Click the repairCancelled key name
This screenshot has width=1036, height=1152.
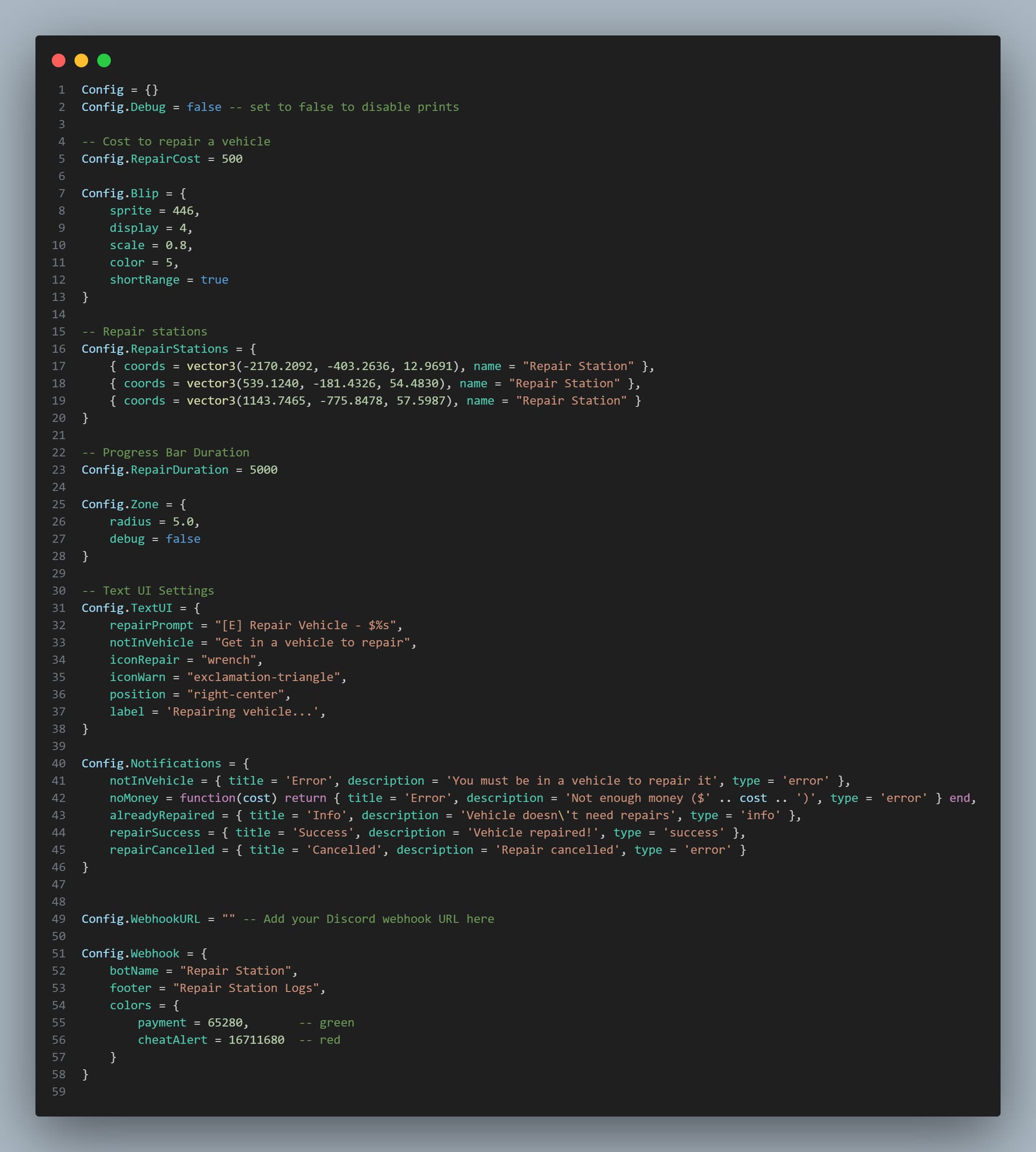162,850
